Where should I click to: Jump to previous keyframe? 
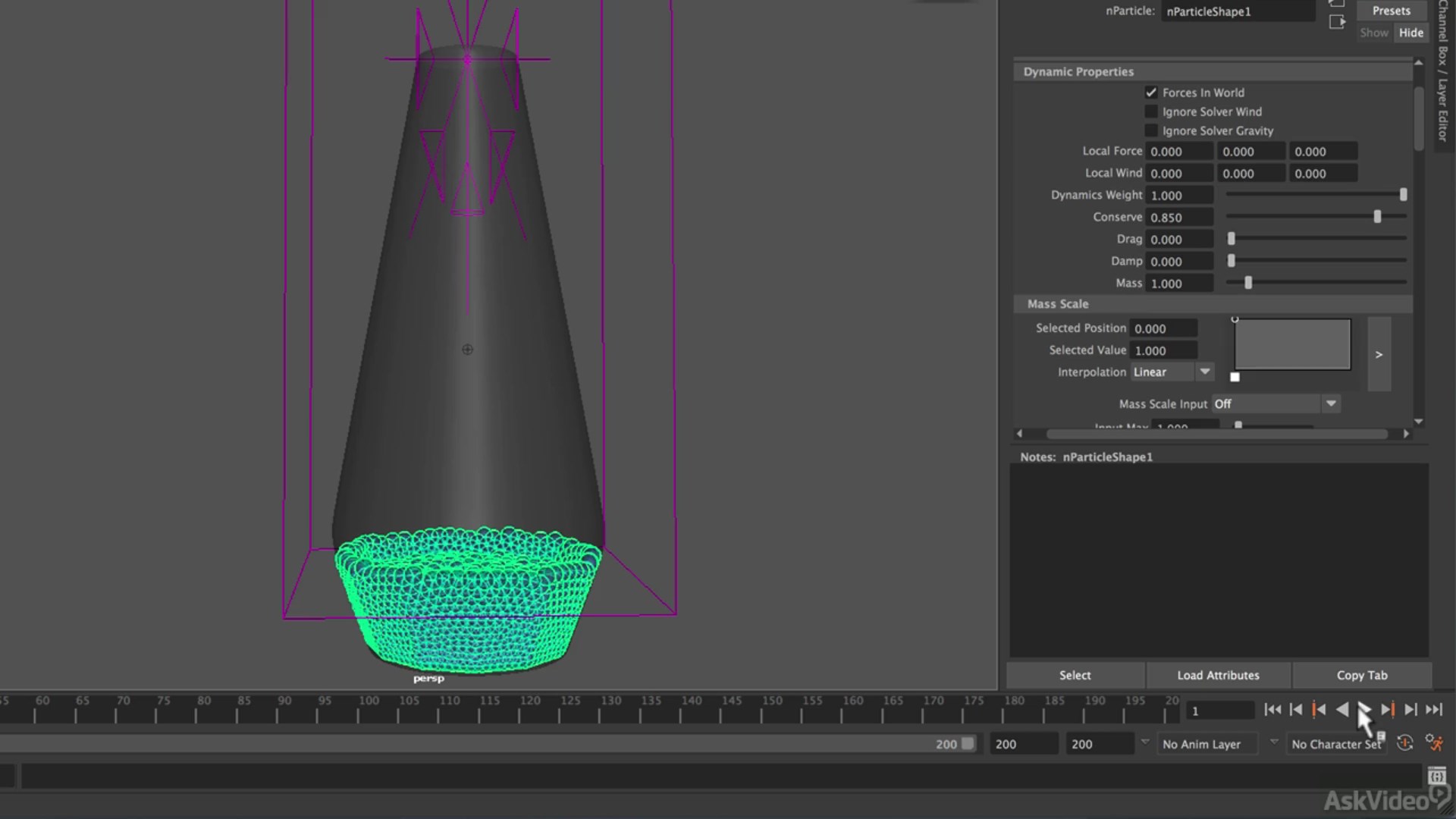(x=1319, y=710)
